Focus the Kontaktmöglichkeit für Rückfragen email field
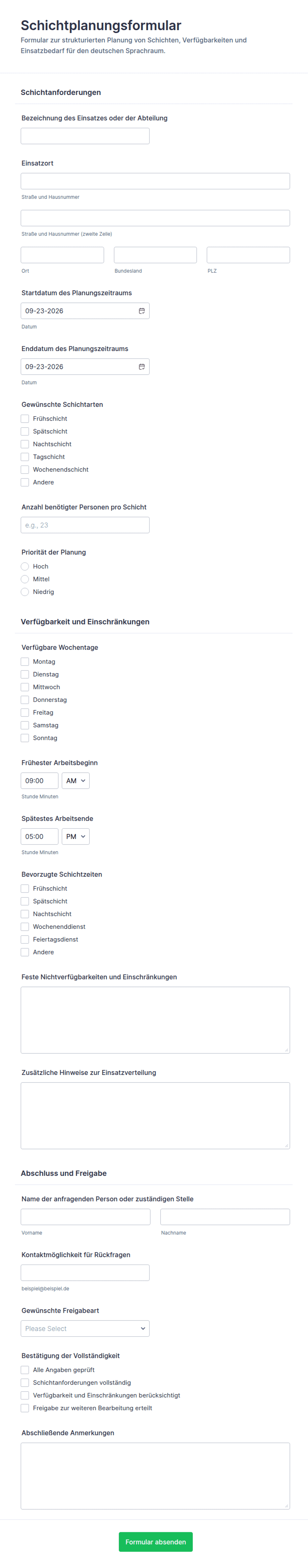 pyautogui.click(x=85, y=1273)
